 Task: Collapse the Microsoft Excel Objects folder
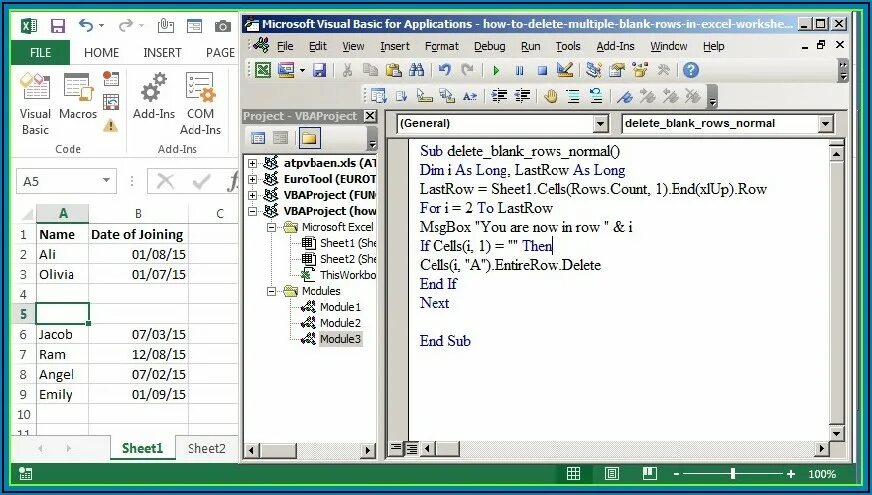[x=272, y=227]
